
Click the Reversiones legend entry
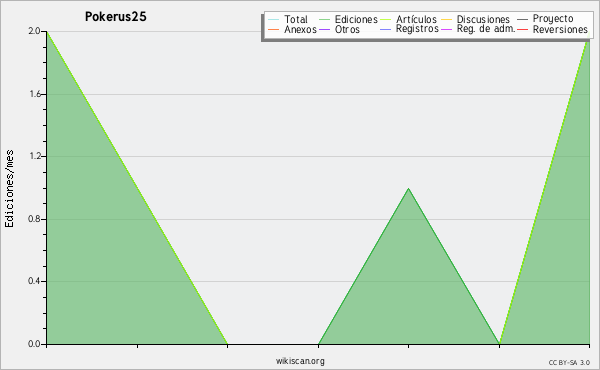pos(552,29)
